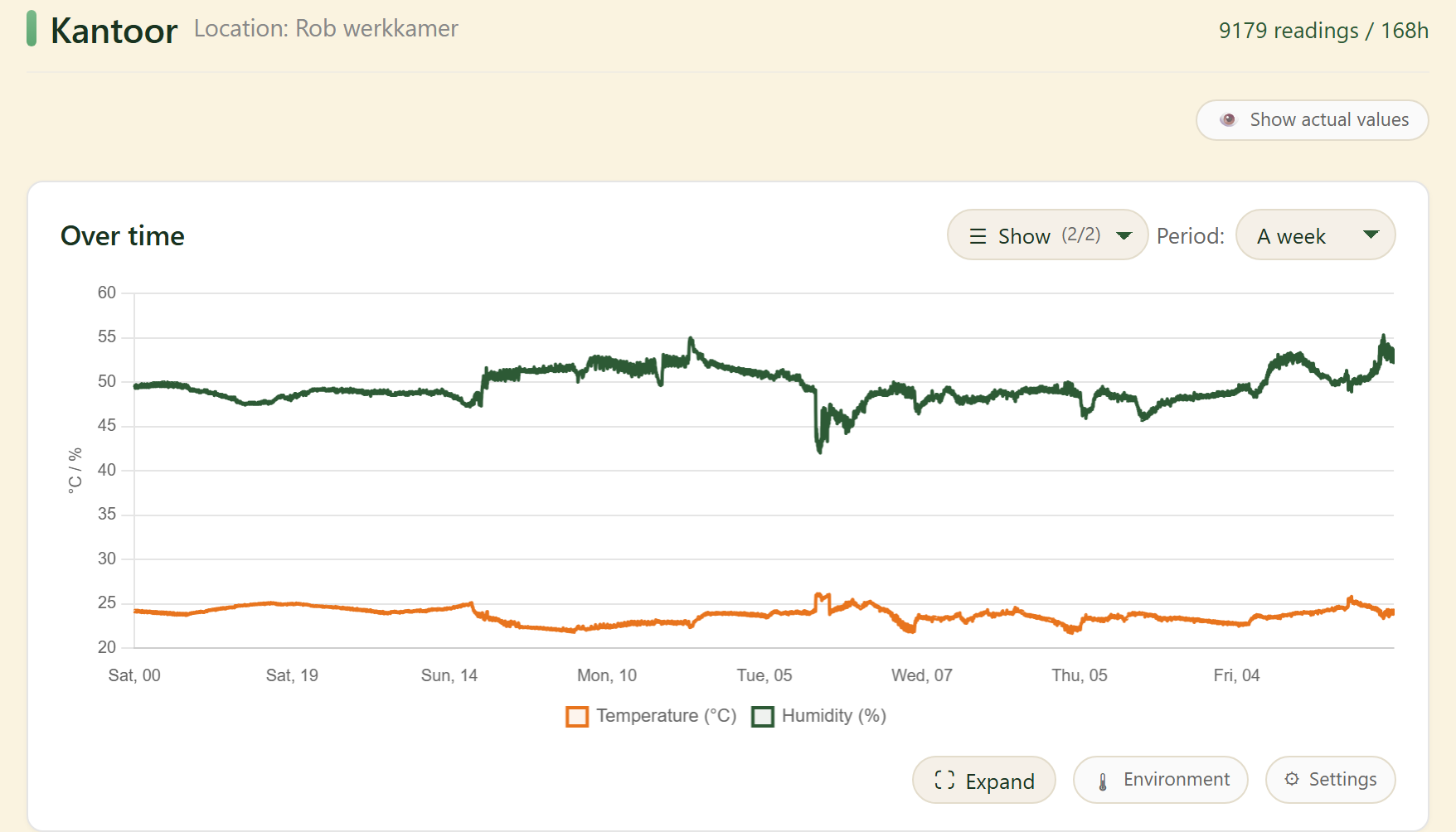Expand the Over time chart

pos(983,780)
